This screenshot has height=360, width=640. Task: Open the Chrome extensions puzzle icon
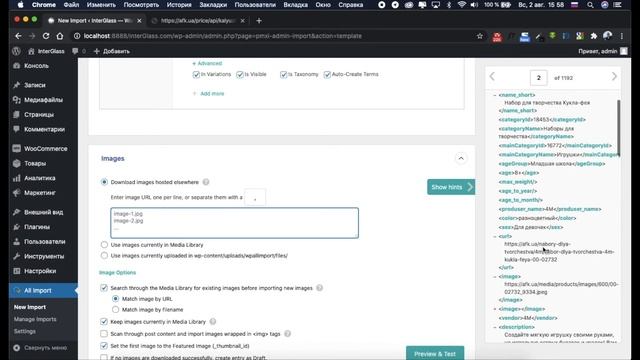(593, 36)
